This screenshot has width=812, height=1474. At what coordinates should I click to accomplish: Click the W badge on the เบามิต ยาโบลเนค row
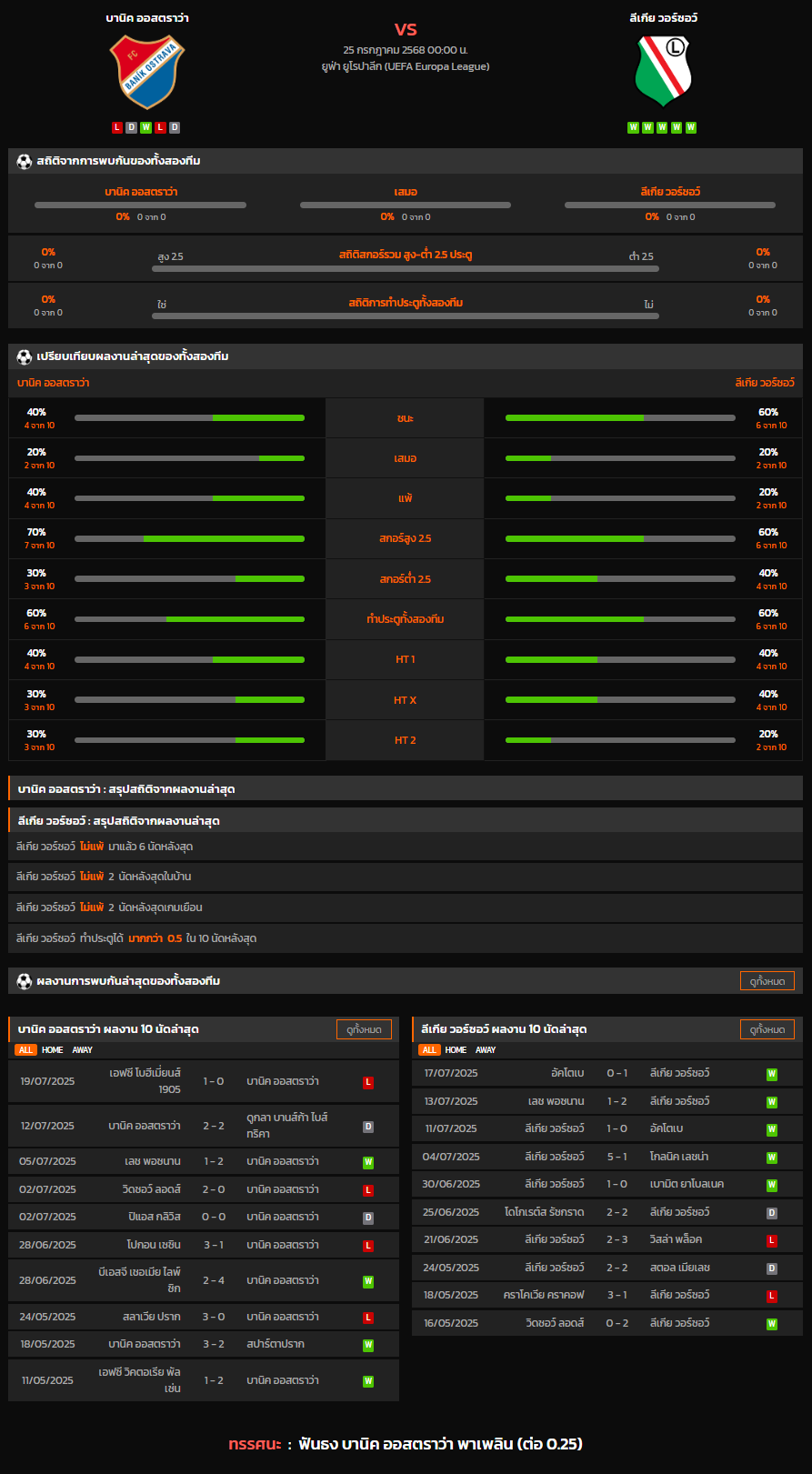[x=772, y=1185]
